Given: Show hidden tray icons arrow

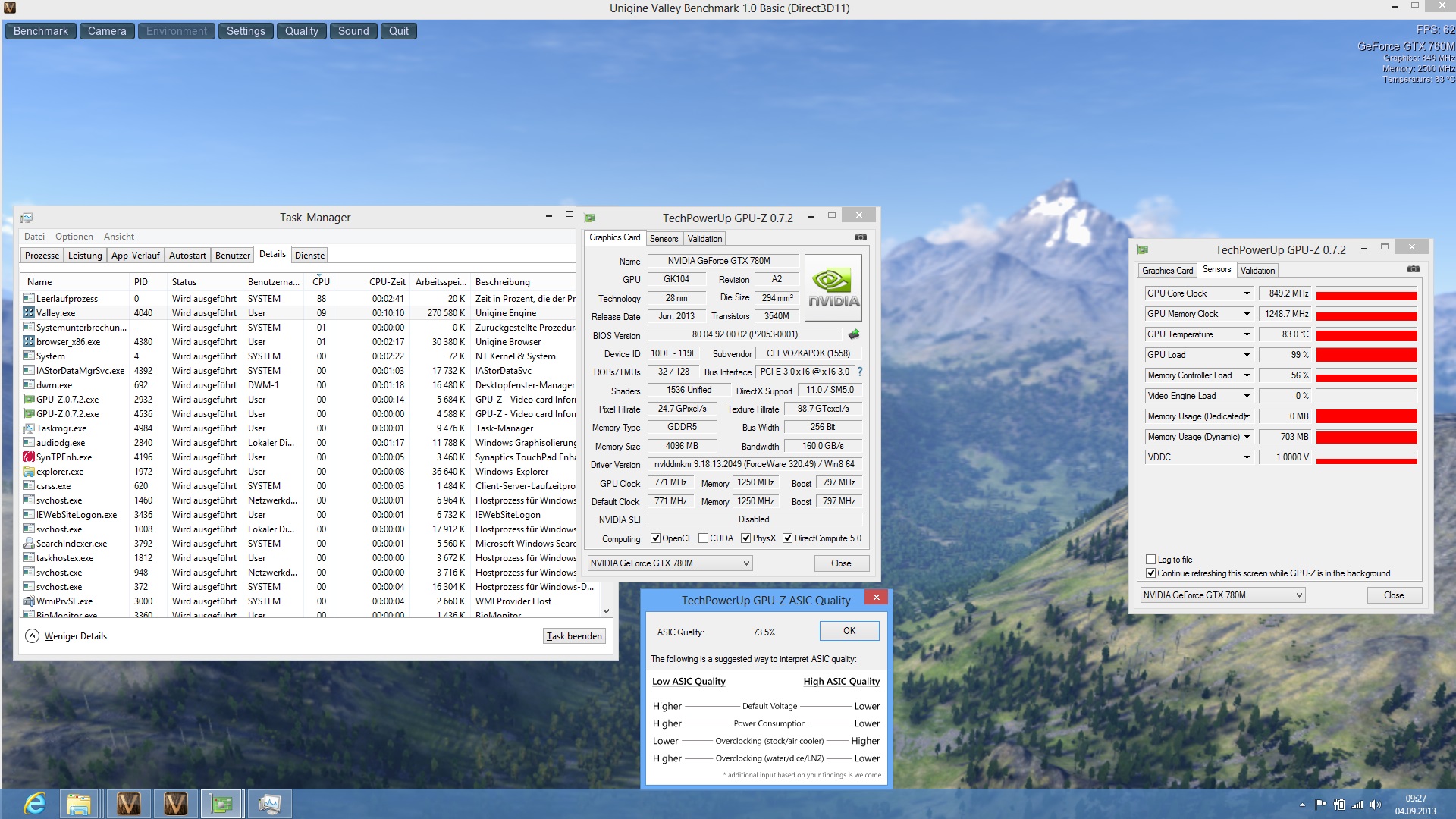Looking at the screenshot, I should [1302, 805].
